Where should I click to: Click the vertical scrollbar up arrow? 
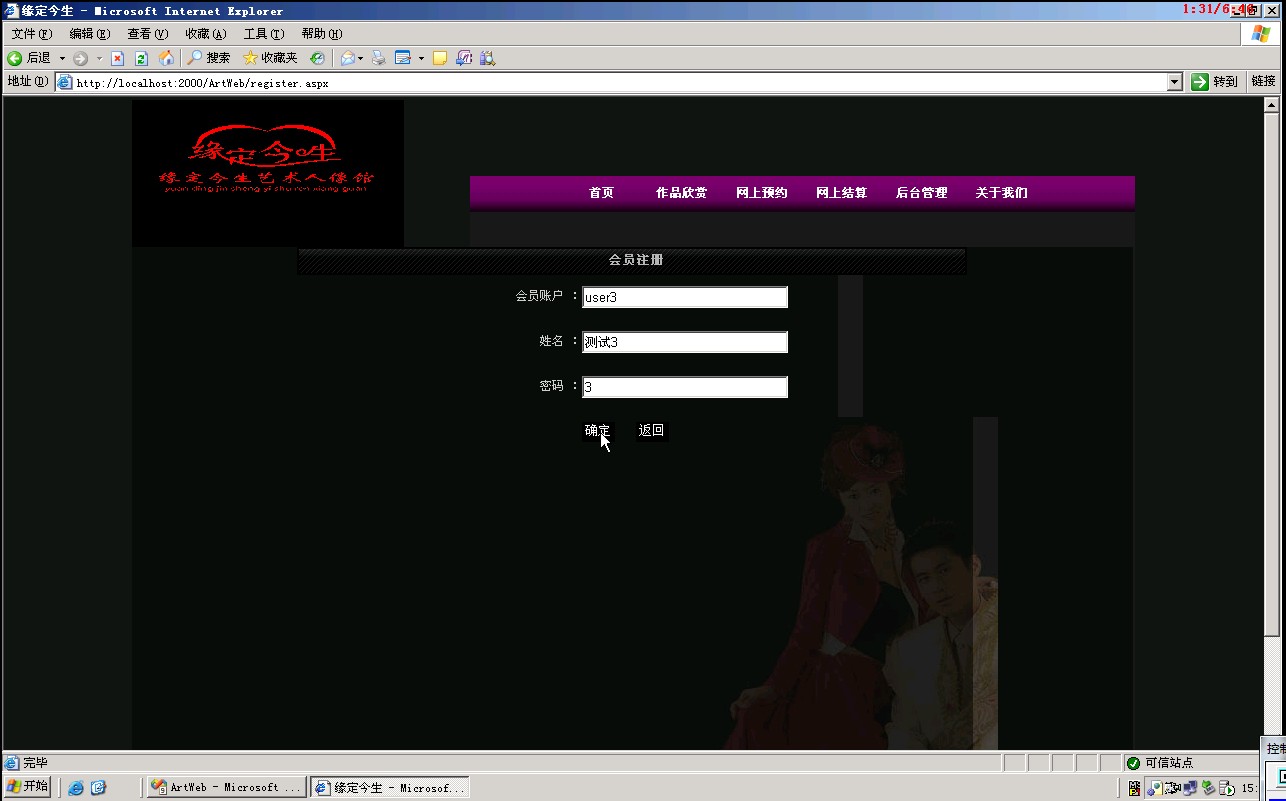[x=1272, y=104]
